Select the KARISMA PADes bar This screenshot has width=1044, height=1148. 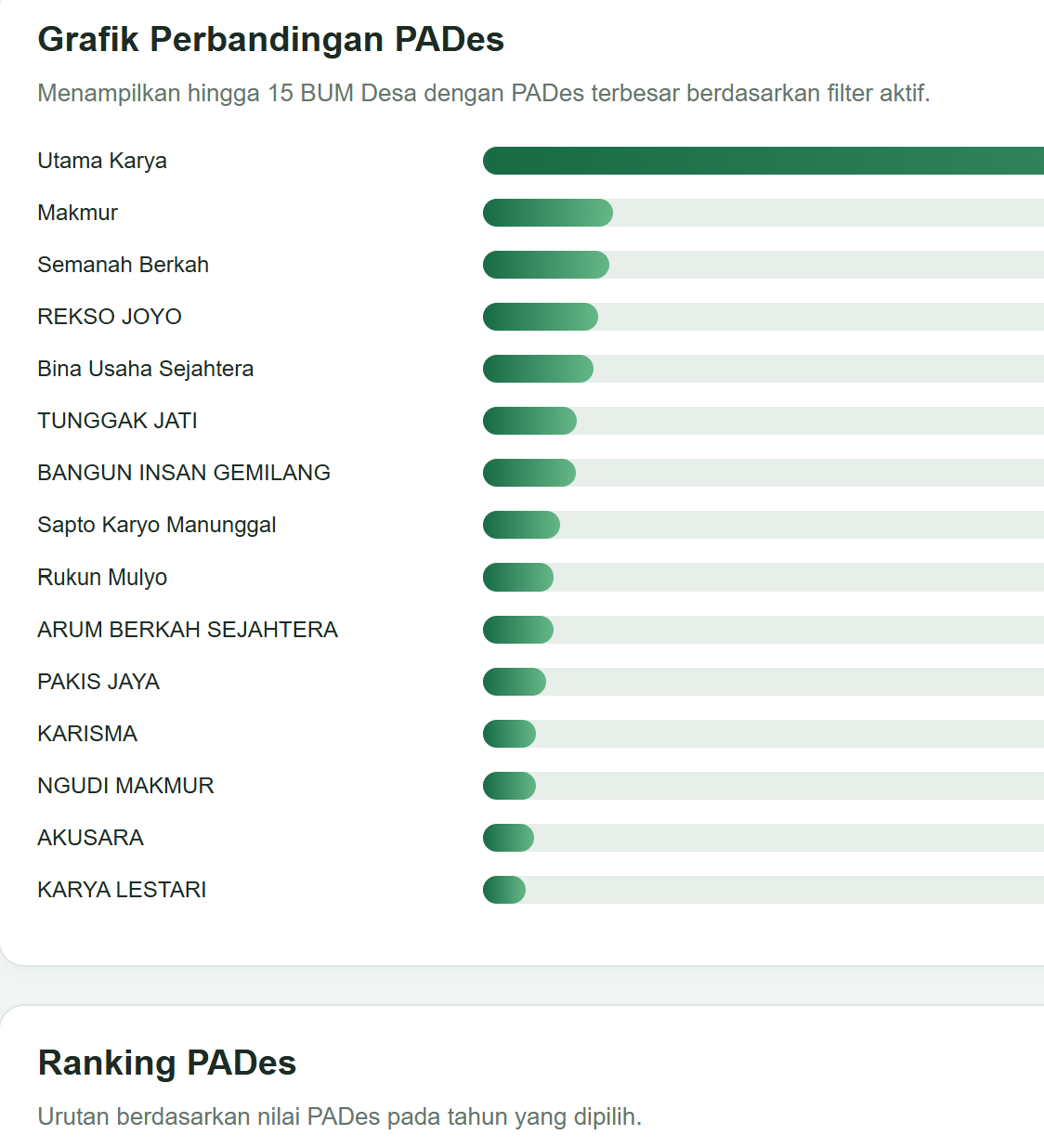point(509,734)
